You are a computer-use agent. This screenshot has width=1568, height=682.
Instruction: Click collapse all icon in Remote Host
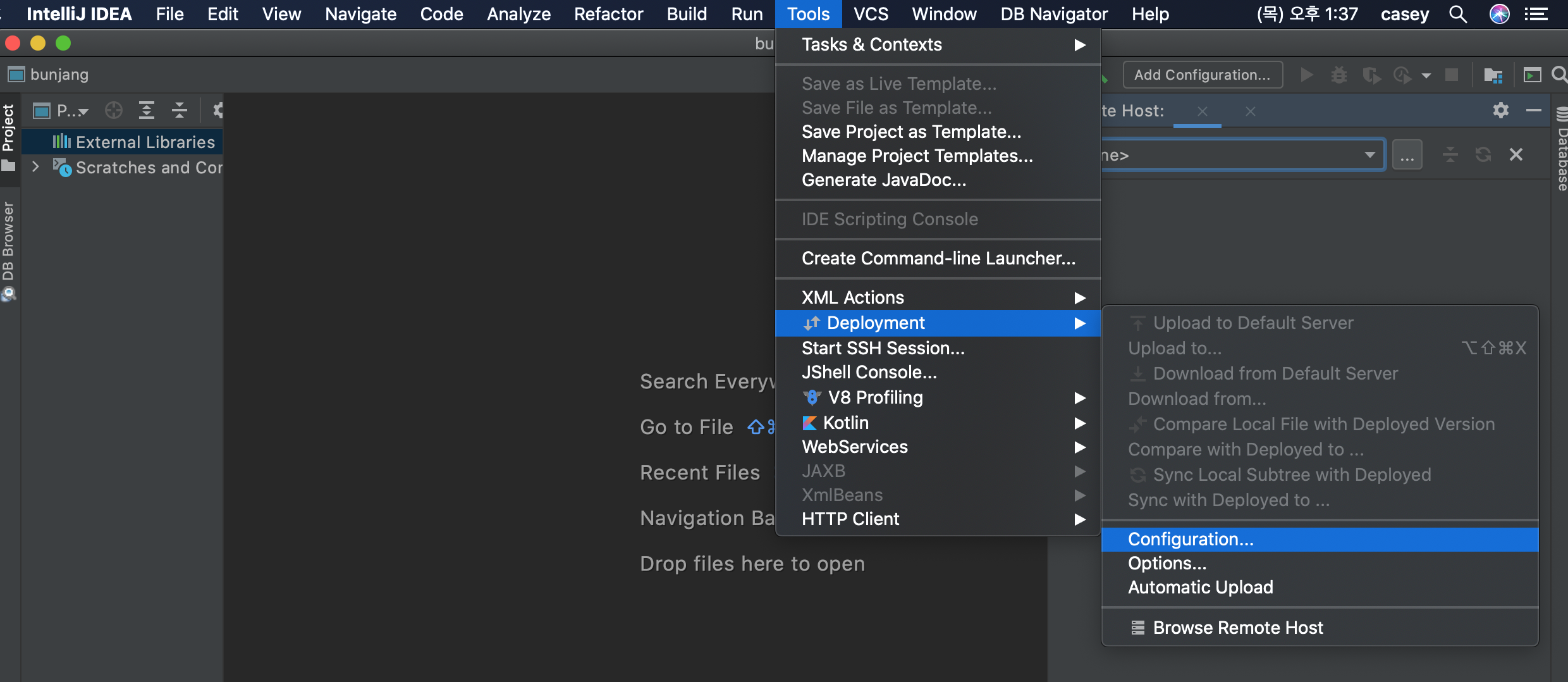[1450, 154]
